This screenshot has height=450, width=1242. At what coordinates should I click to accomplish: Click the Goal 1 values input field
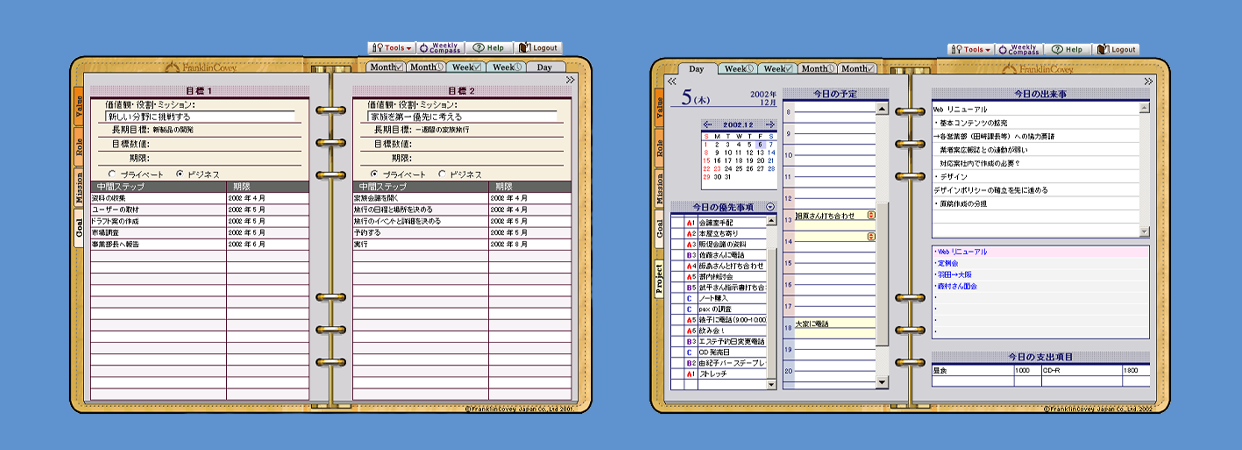[203, 116]
